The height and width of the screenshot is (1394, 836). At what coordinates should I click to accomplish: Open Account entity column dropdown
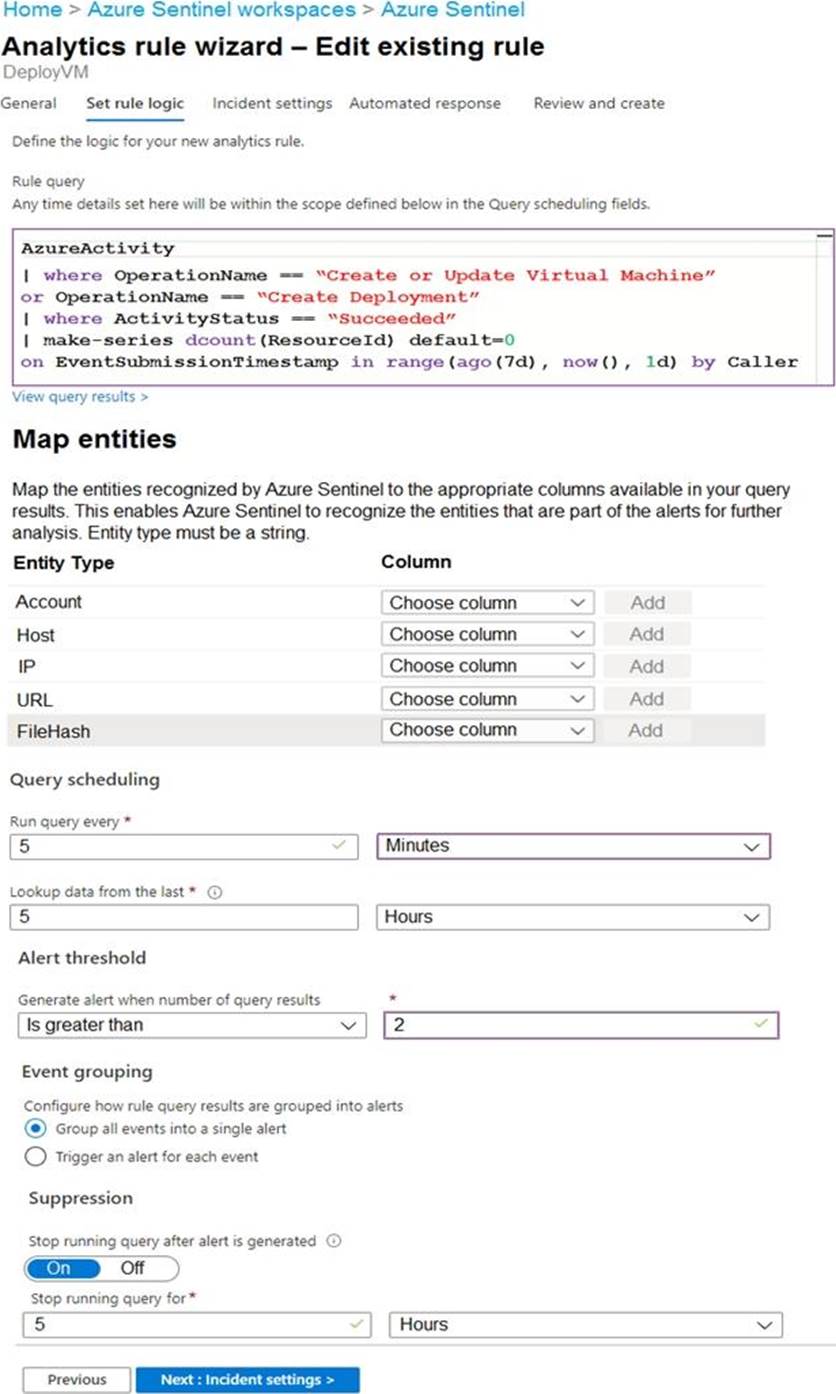pyautogui.click(x=487, y=603)
